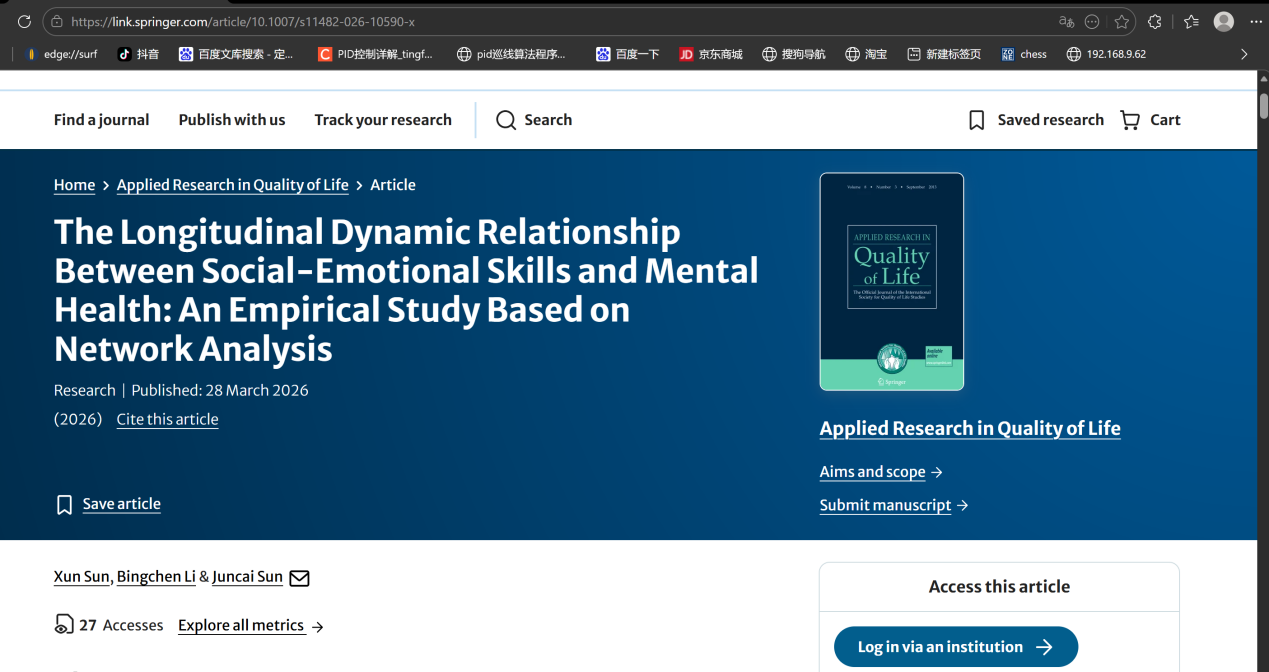Click the browser refresh icon
Viewport: 1269px width, 672px height.
[x=25, y=21]
